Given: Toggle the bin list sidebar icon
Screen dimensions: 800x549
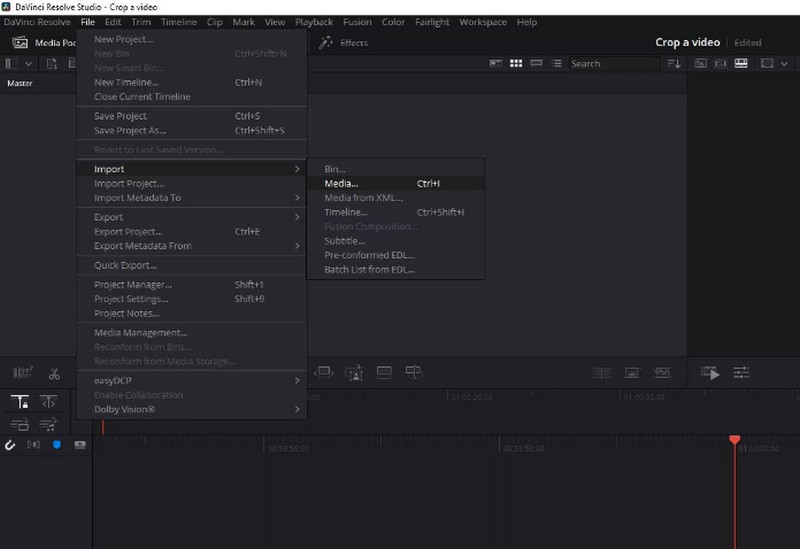Looking at the screenshot, I should pos(11,64).
